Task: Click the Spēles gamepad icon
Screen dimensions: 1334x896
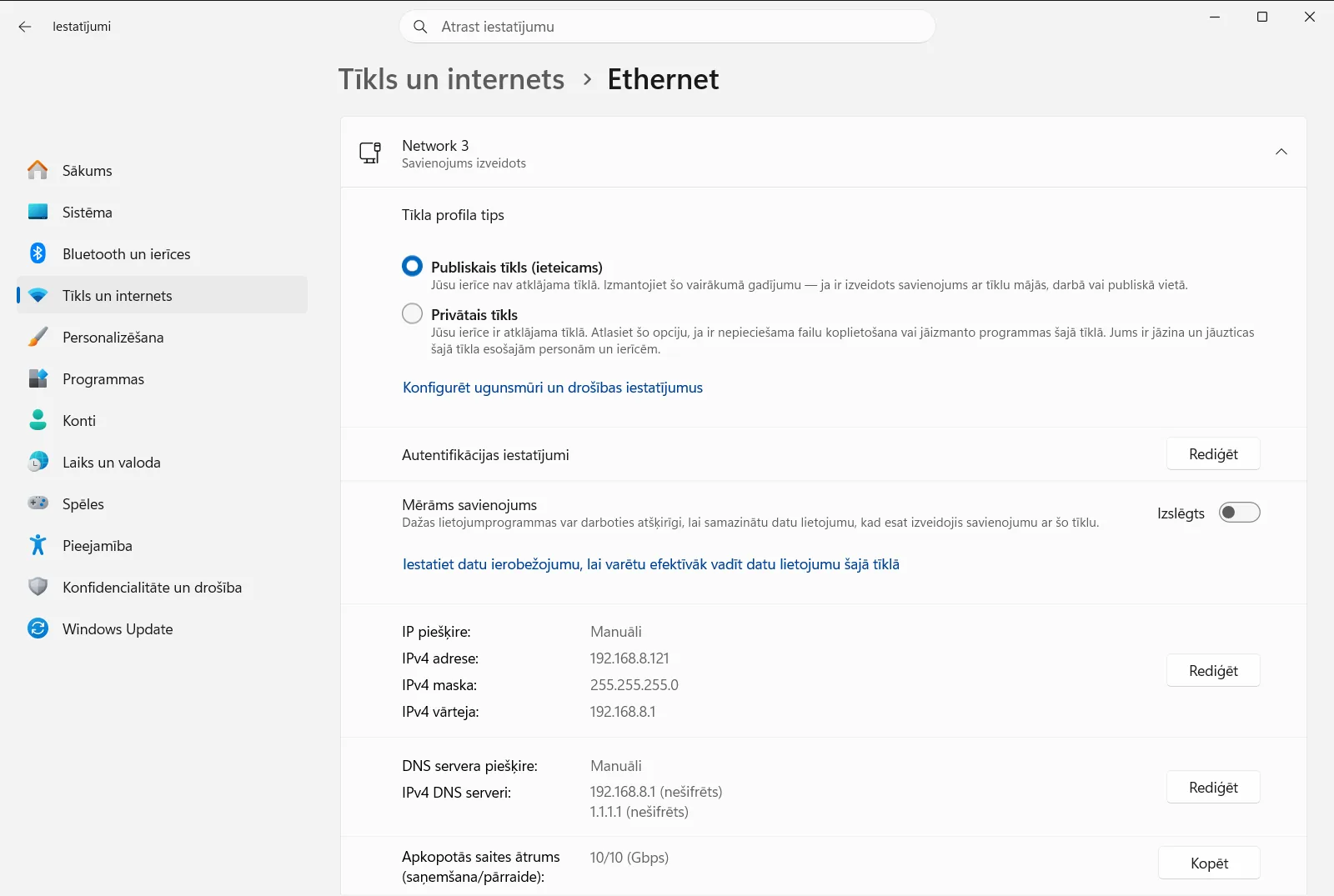Action: [38, 503]
